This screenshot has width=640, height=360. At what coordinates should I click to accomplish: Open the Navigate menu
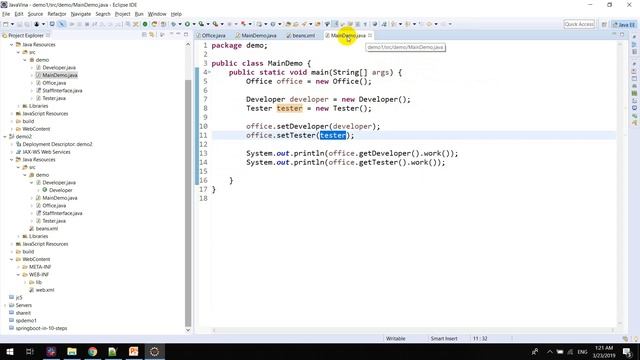(x=81, y=14)
